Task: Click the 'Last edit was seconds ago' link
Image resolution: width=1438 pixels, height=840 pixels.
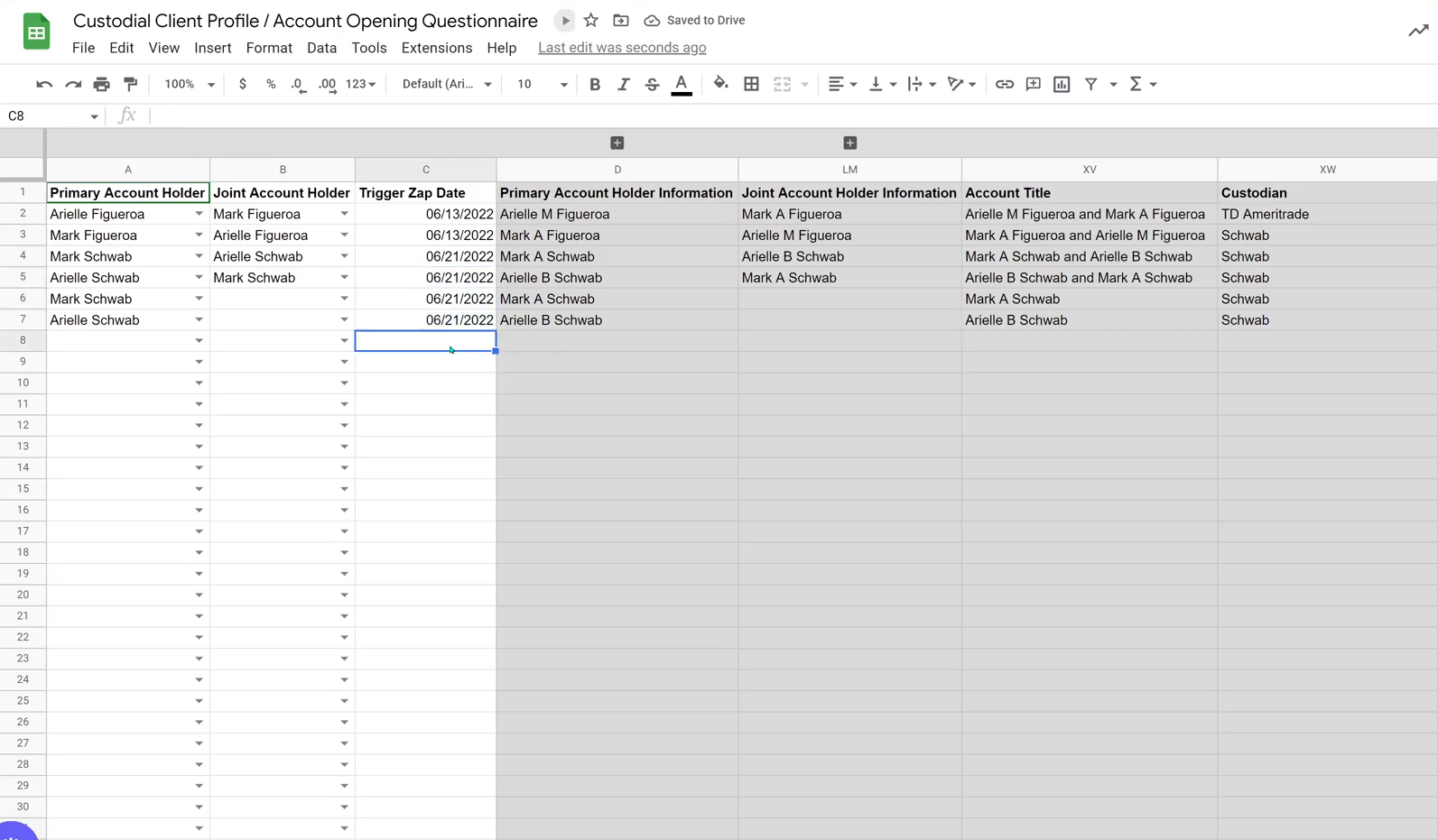Action: (622, 48)
